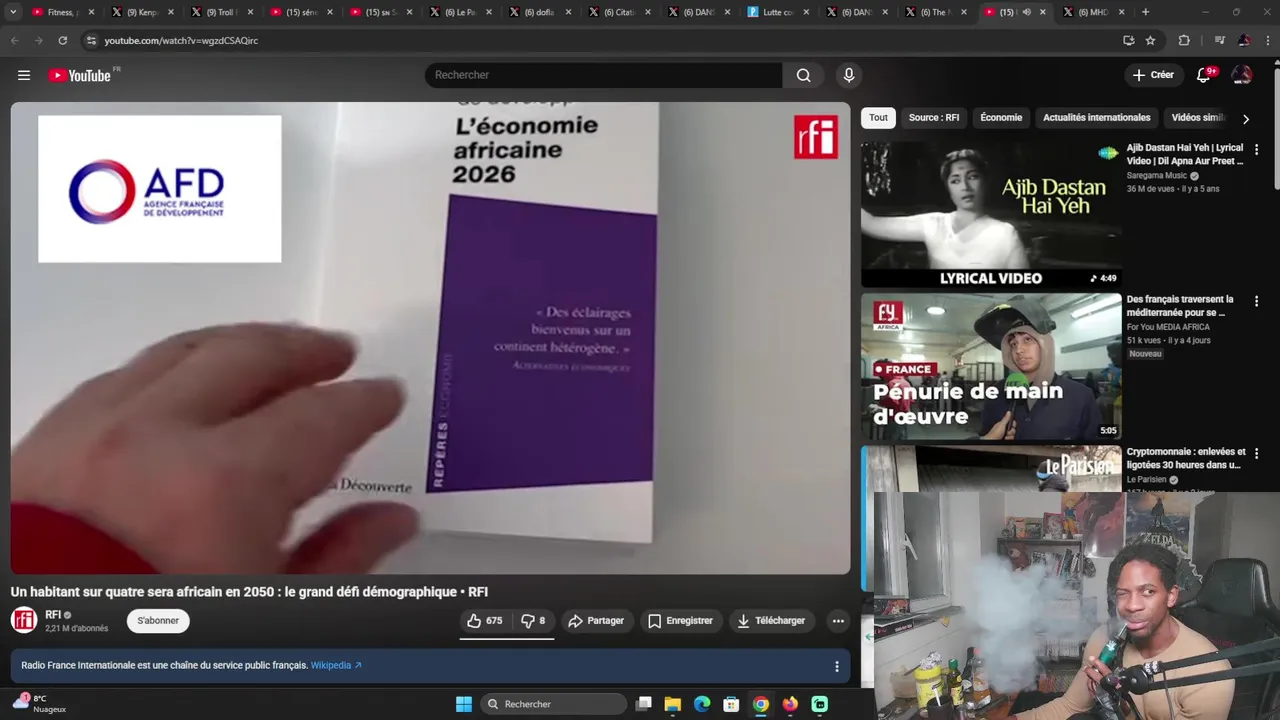The width and height of the screenshot is (1280, 720).
Task: Open 'Cryptomonnaie : enlevées et ligotées' title
Action: coord(1186,458)
